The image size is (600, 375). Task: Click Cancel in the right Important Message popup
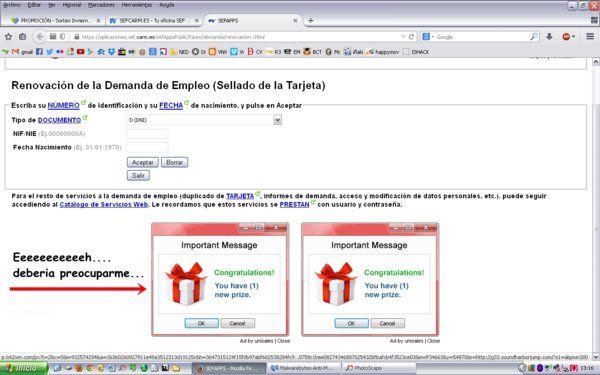pos(388,323)
